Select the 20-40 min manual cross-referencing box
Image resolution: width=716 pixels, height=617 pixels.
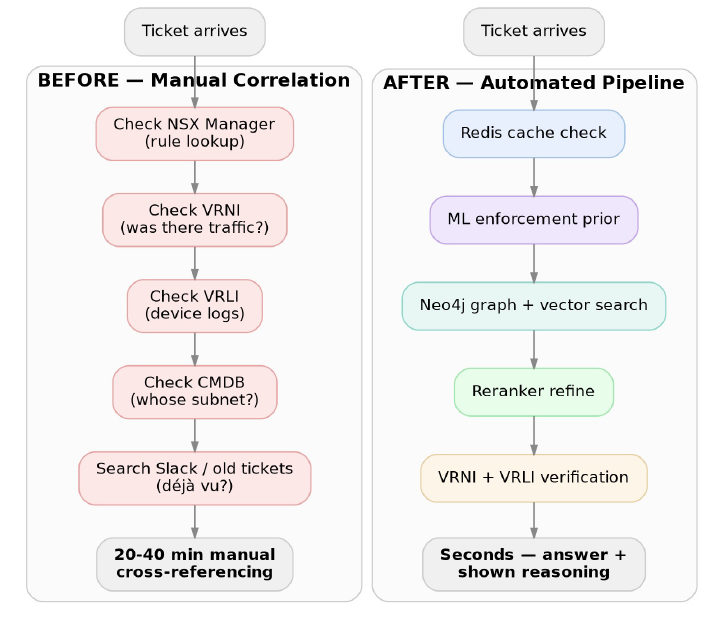coord(195,564)
